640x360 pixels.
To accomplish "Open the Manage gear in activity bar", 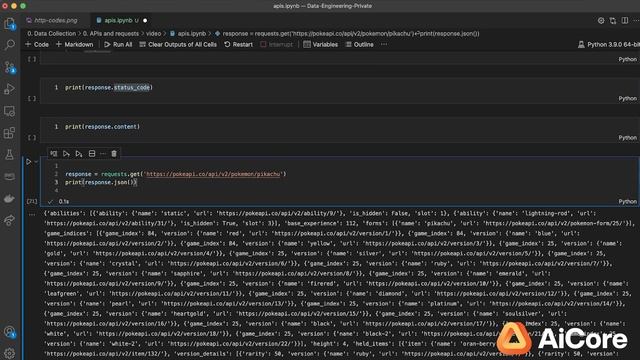I will (9, 353).
